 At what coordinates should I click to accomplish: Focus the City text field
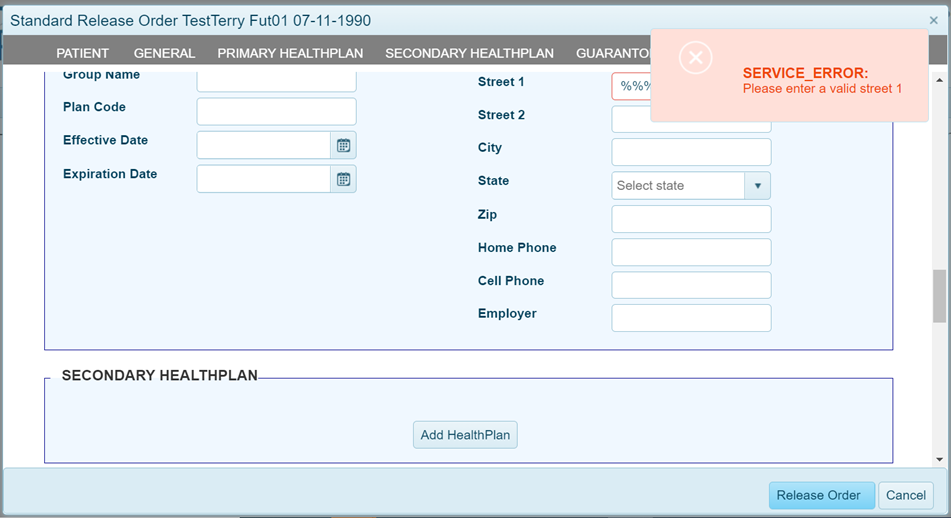[x=691, y=152]
